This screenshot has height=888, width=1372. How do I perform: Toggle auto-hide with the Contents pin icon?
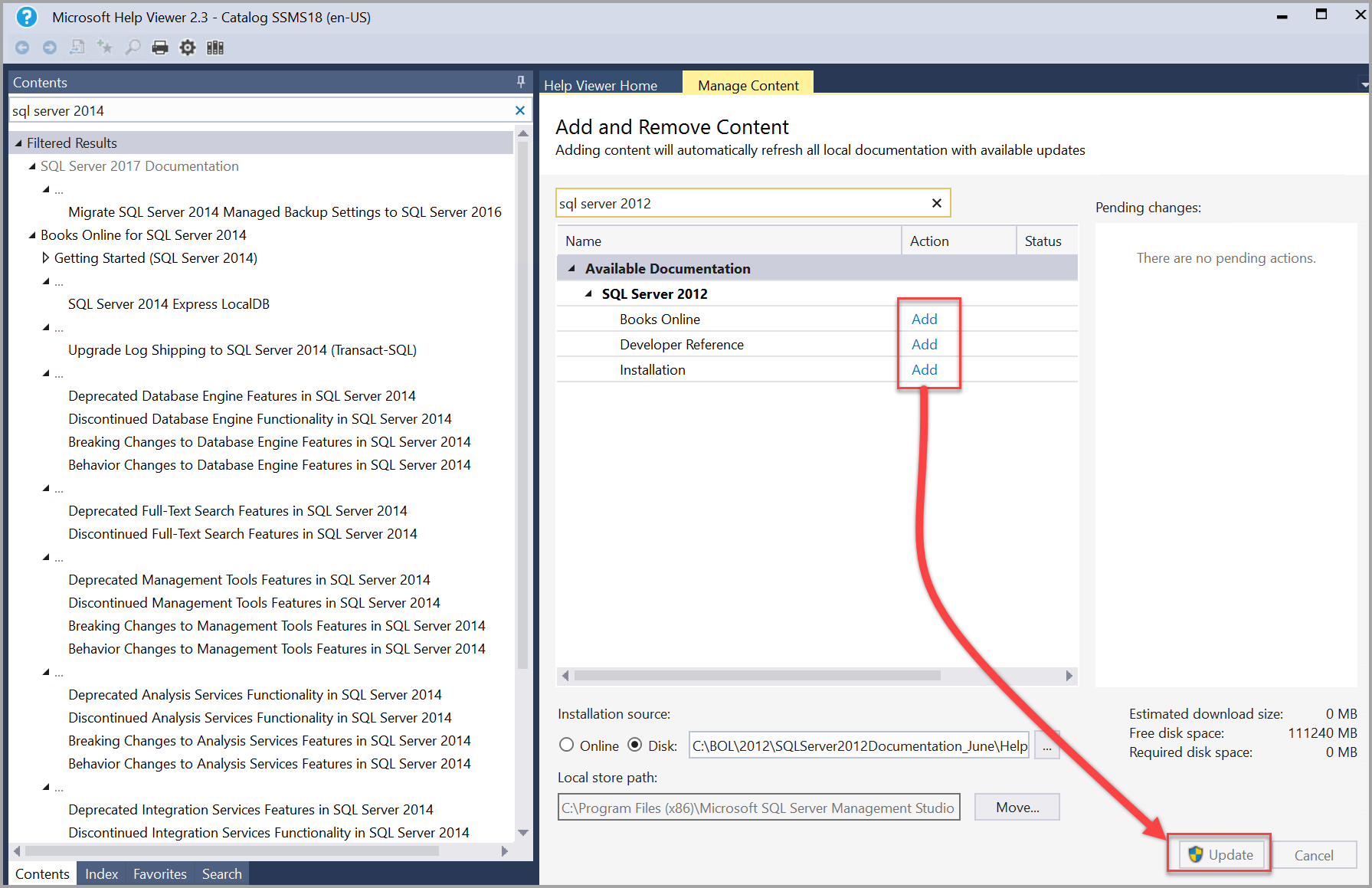[520, 82]
